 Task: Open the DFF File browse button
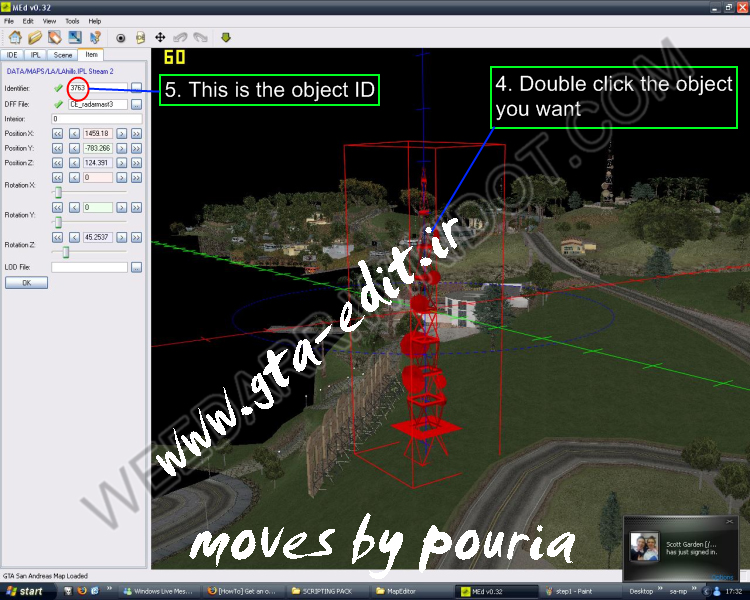(x=136, y=104)
